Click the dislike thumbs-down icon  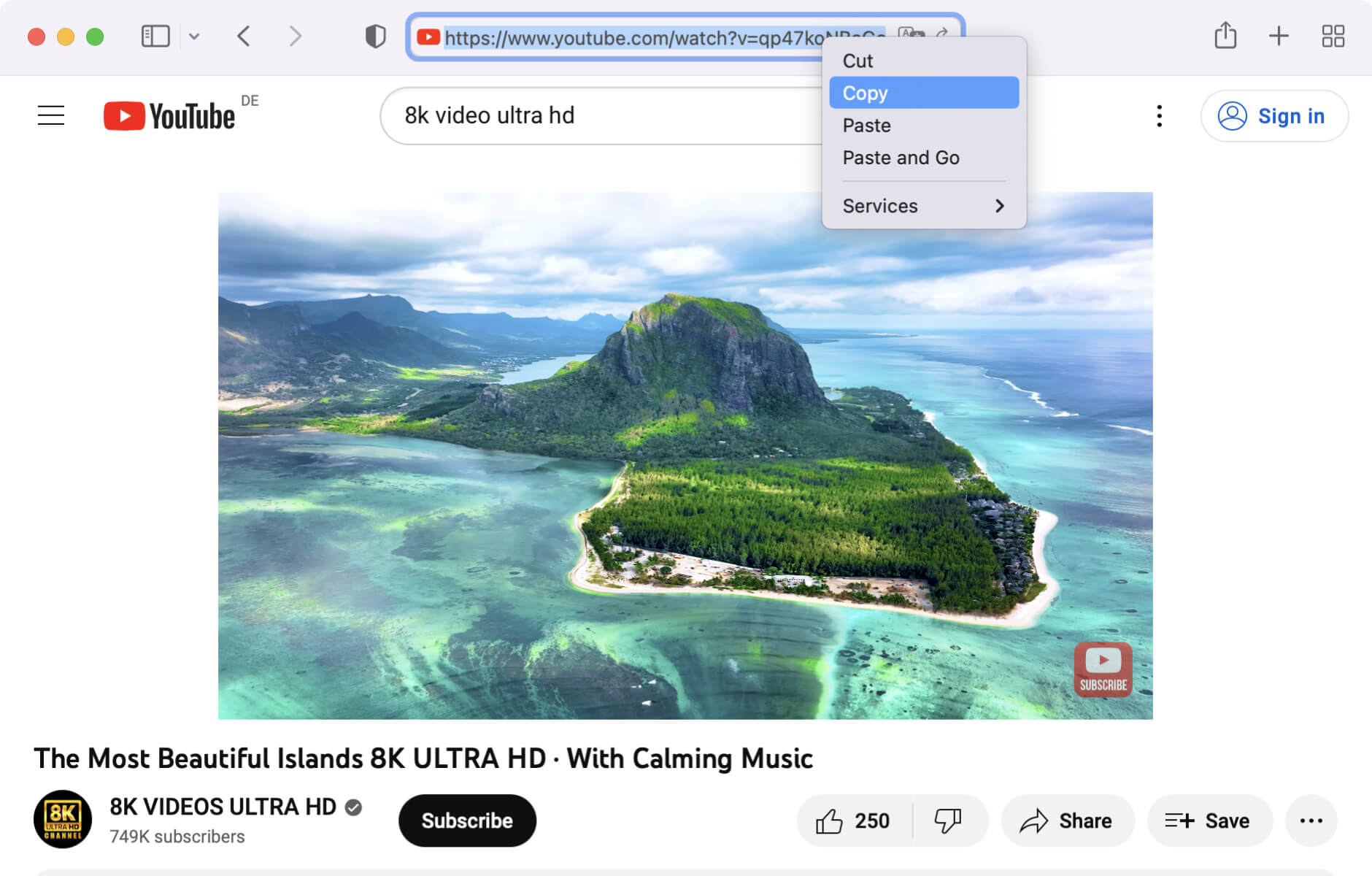click(x=949, y=821)
